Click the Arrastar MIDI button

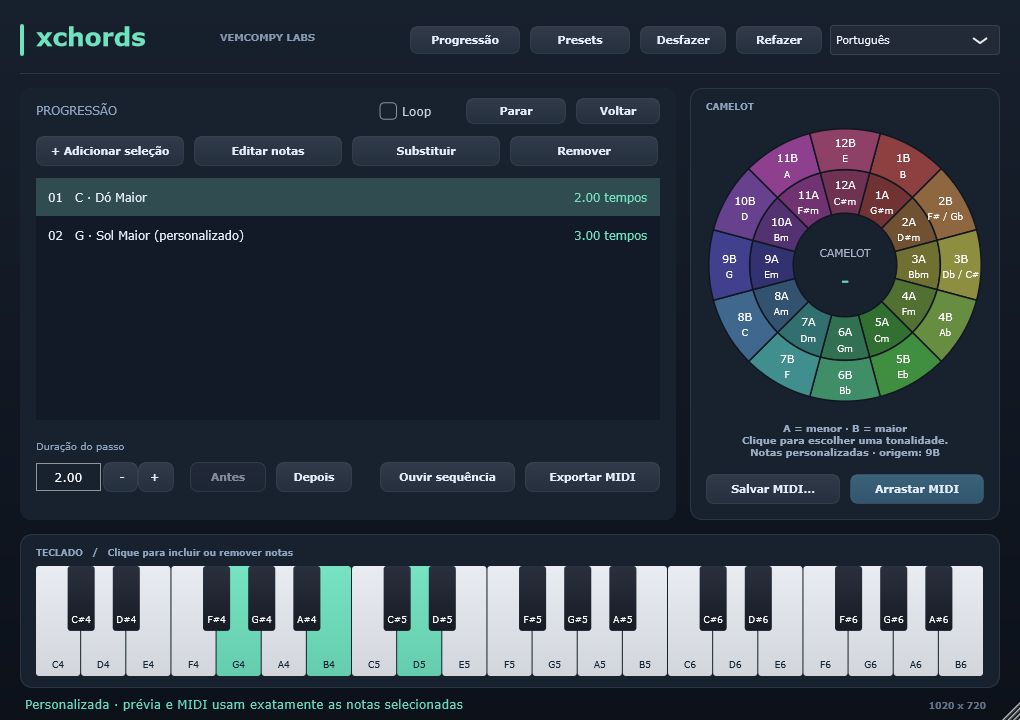[x=917, y=488]
